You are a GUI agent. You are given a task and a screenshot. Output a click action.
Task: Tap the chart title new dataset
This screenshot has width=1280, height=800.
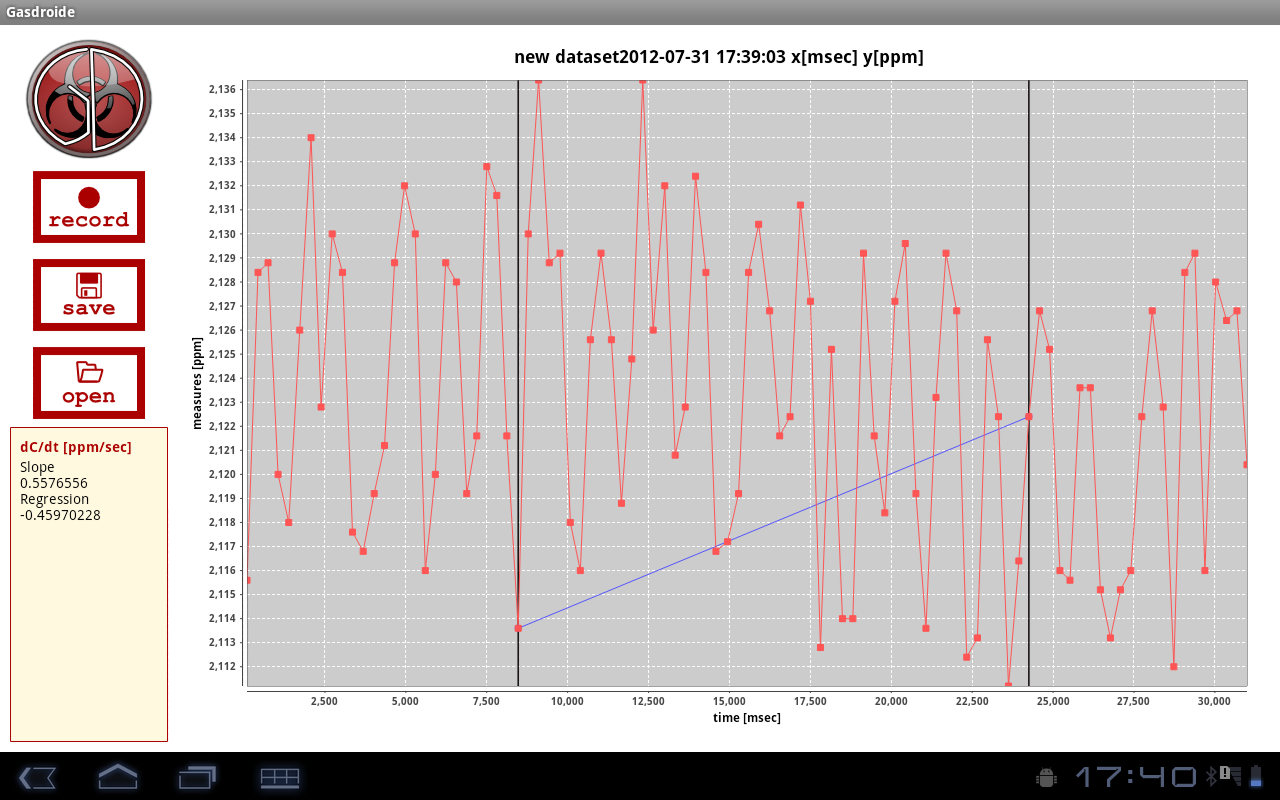(719, 57)
